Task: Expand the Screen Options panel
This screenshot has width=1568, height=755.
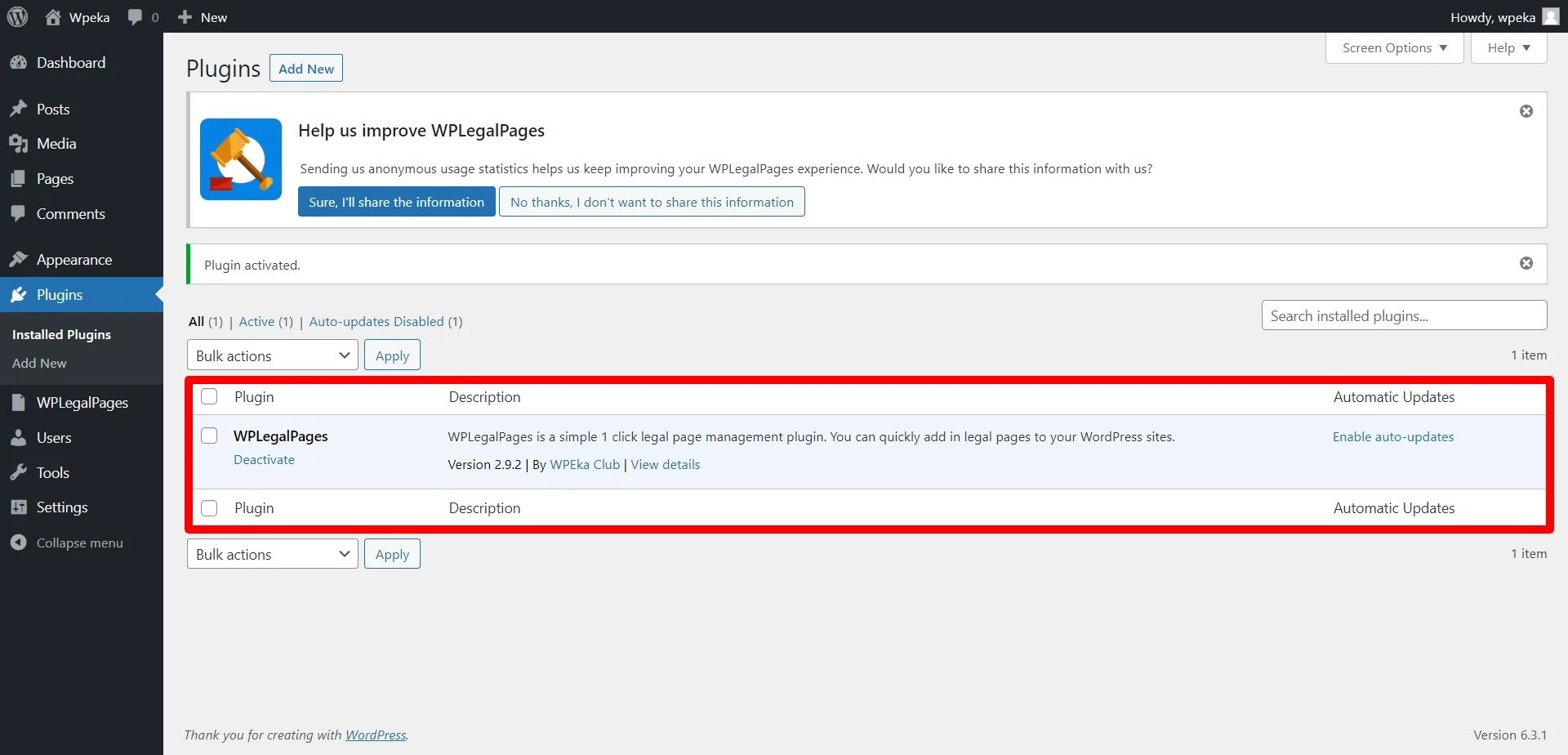Action: [x=1393, y=47]
